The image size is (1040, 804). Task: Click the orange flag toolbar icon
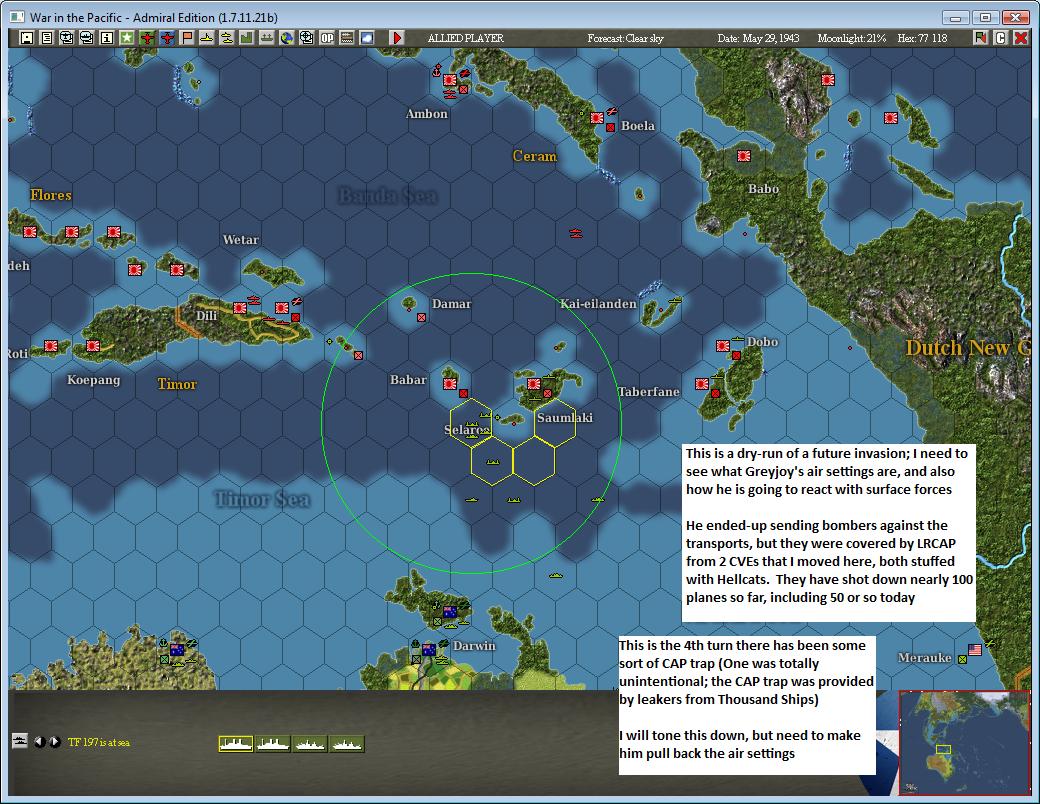(187, 38)
